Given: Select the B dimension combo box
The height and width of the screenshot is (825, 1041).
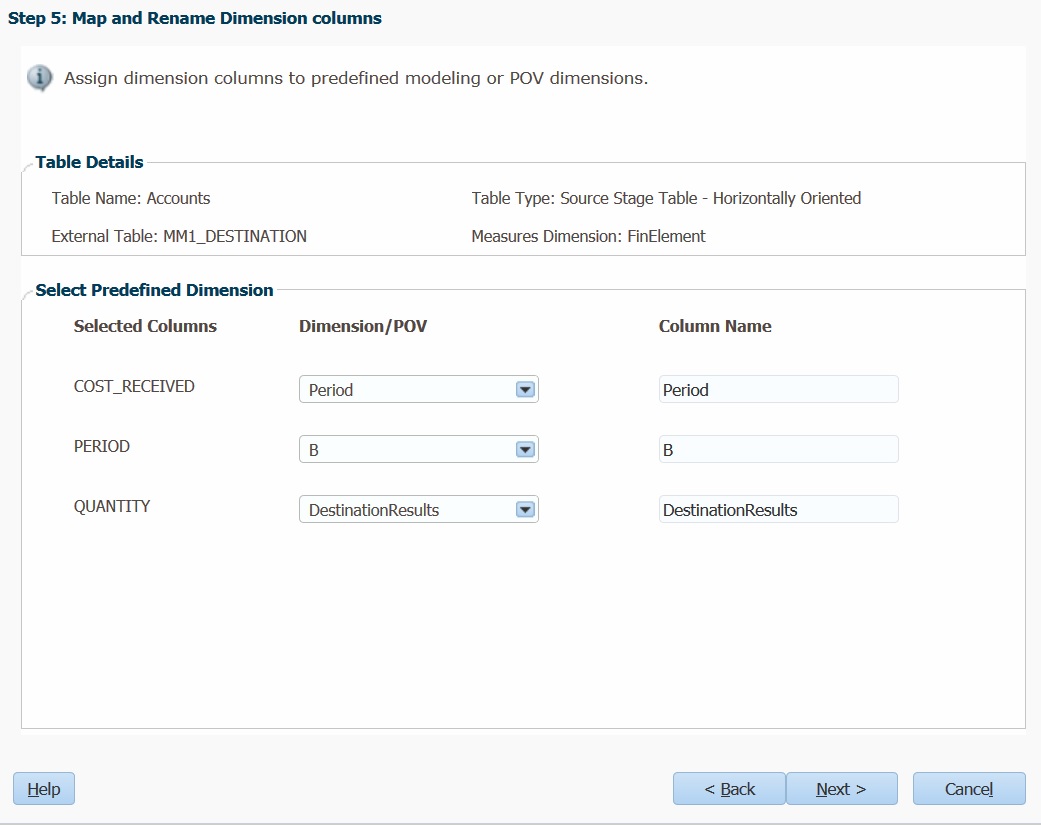Looking at the screenshot, I should coord(418,450).
